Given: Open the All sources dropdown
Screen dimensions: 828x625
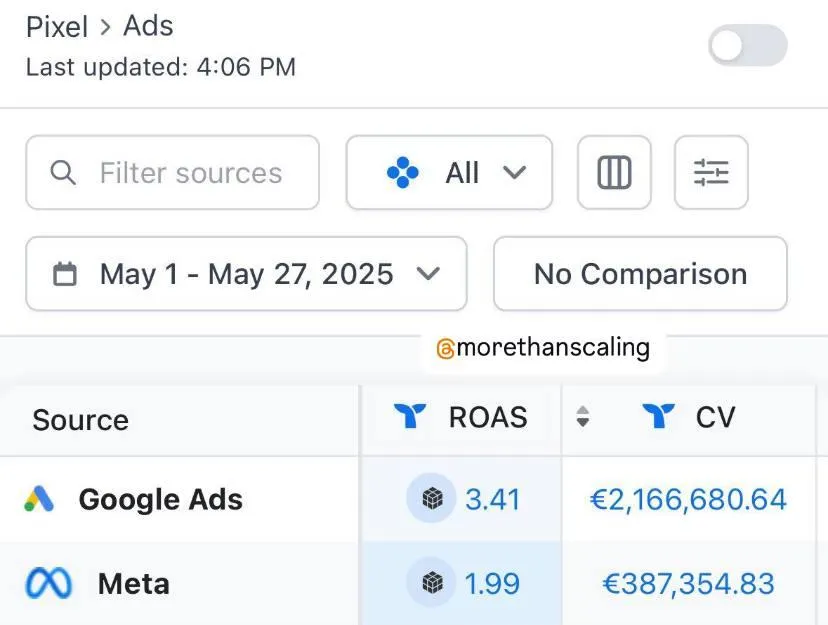Looking at the screenshot, I should pos(449,173).
